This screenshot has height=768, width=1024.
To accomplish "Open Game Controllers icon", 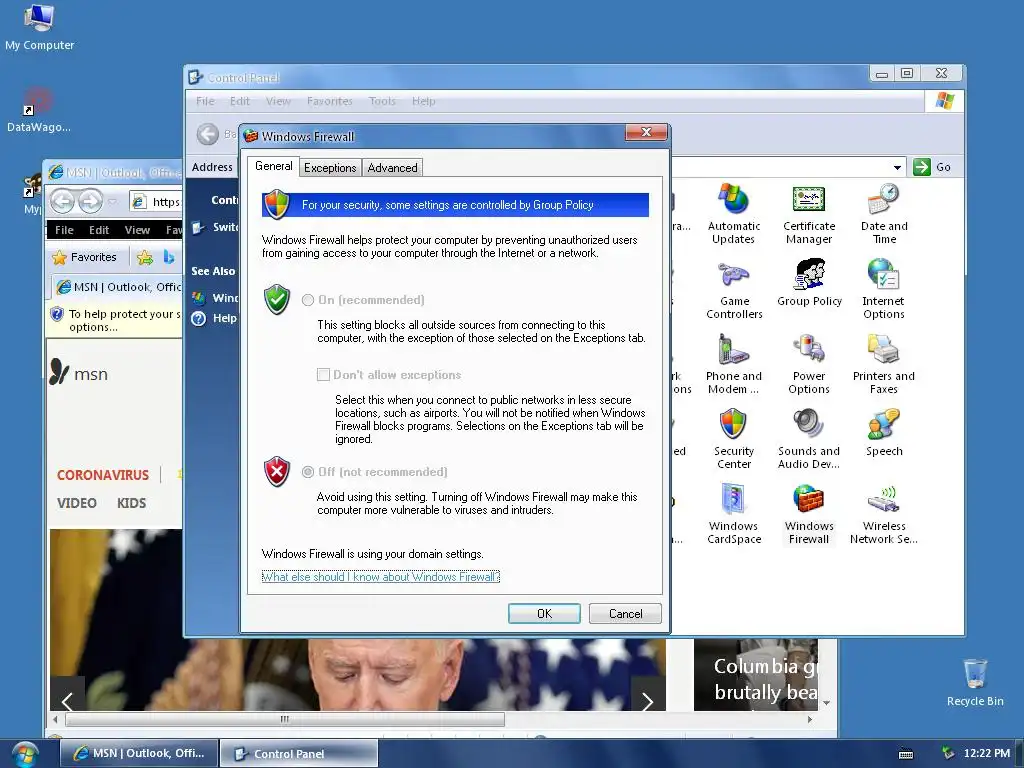I will (734, 289).
